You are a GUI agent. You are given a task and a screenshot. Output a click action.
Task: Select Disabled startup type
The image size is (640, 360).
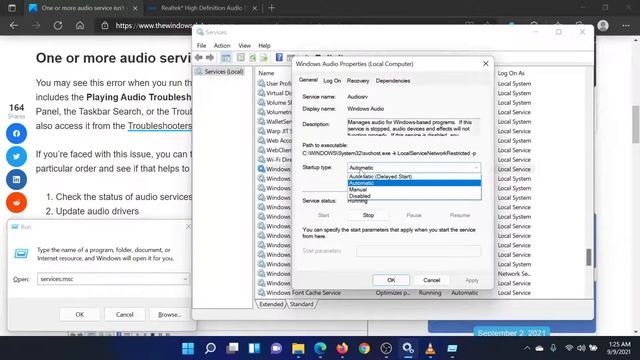tap(414, 196)
